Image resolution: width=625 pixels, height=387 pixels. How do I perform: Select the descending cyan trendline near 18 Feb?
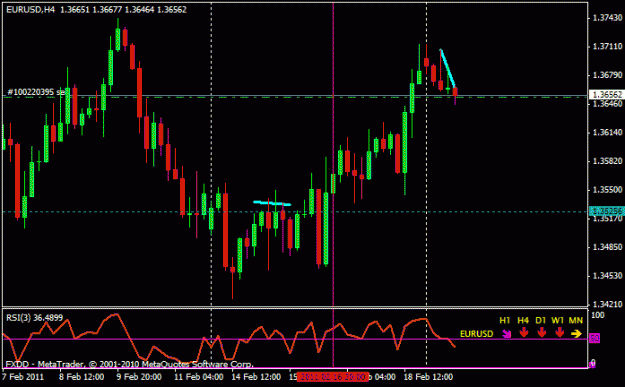click(448, 68)
